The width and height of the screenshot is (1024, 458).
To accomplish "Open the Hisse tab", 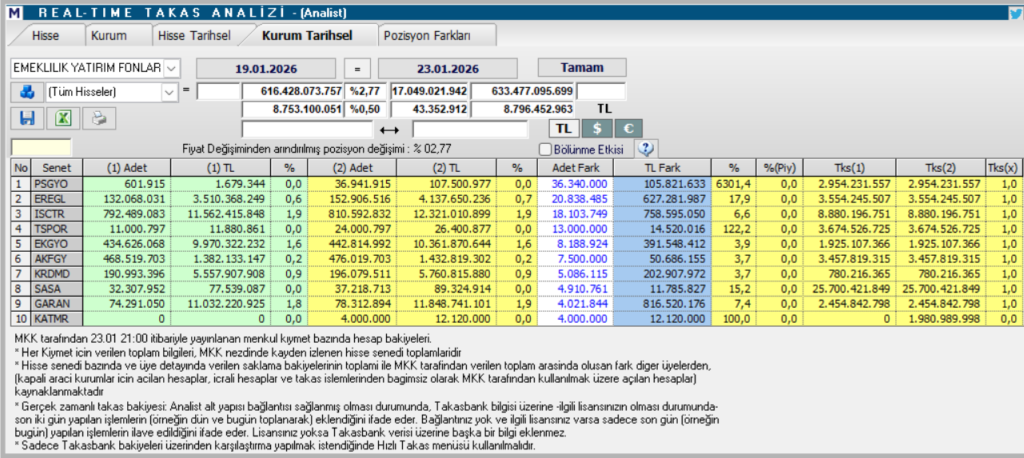I will click(46, 36).
